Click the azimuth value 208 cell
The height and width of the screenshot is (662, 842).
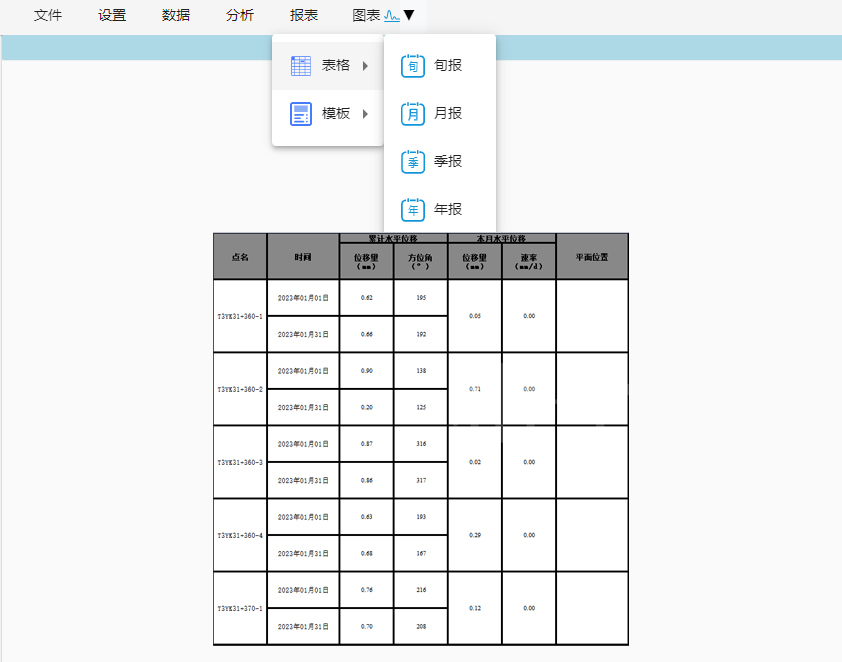[x=420, y=627]
